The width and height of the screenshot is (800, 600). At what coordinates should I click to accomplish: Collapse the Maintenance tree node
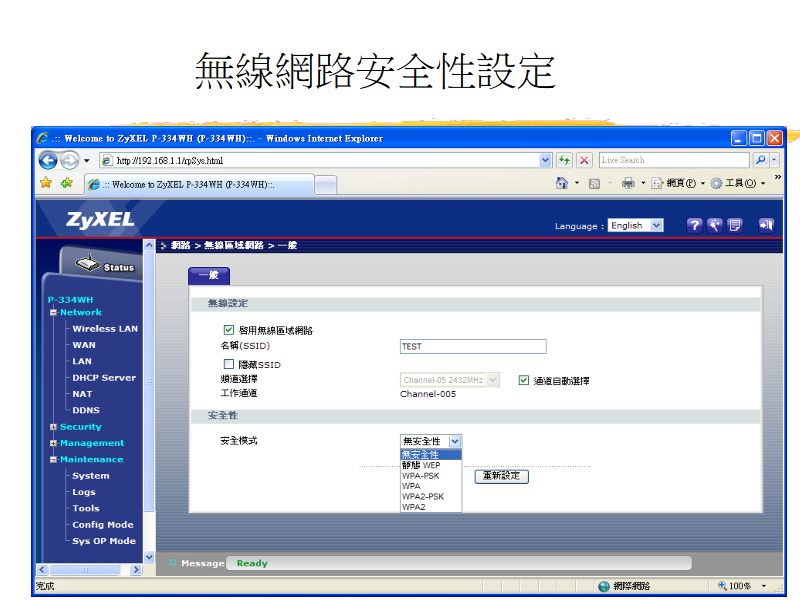53,459
